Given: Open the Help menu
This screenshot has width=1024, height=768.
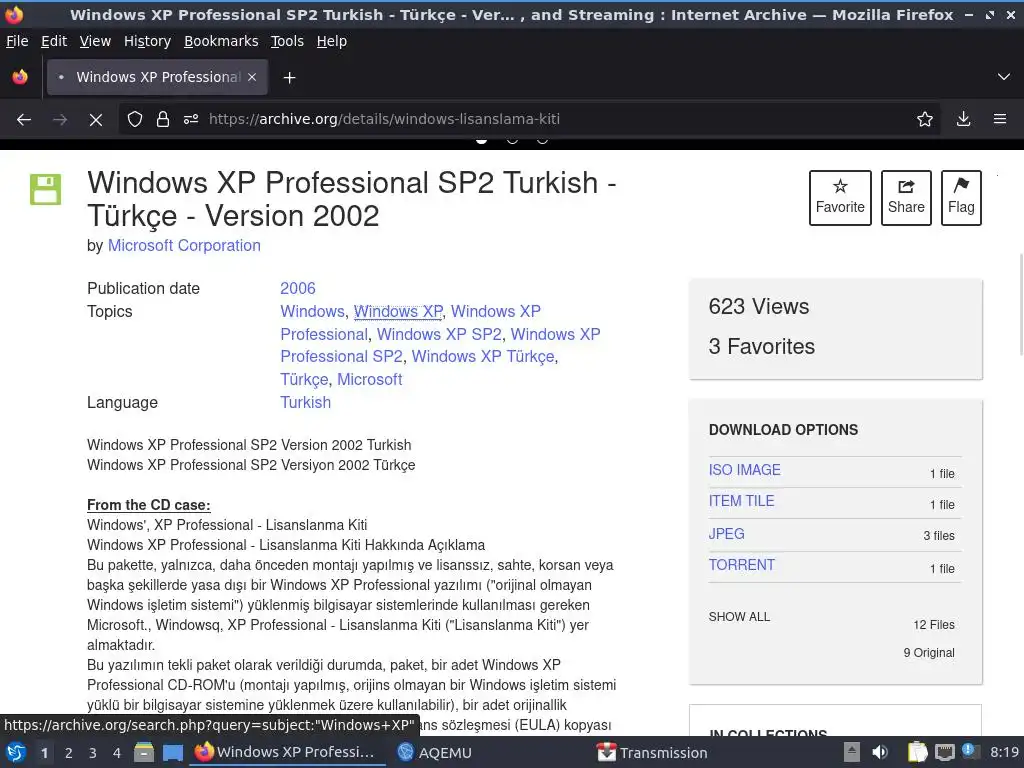Looking at the screenshot, I should 332,41.
